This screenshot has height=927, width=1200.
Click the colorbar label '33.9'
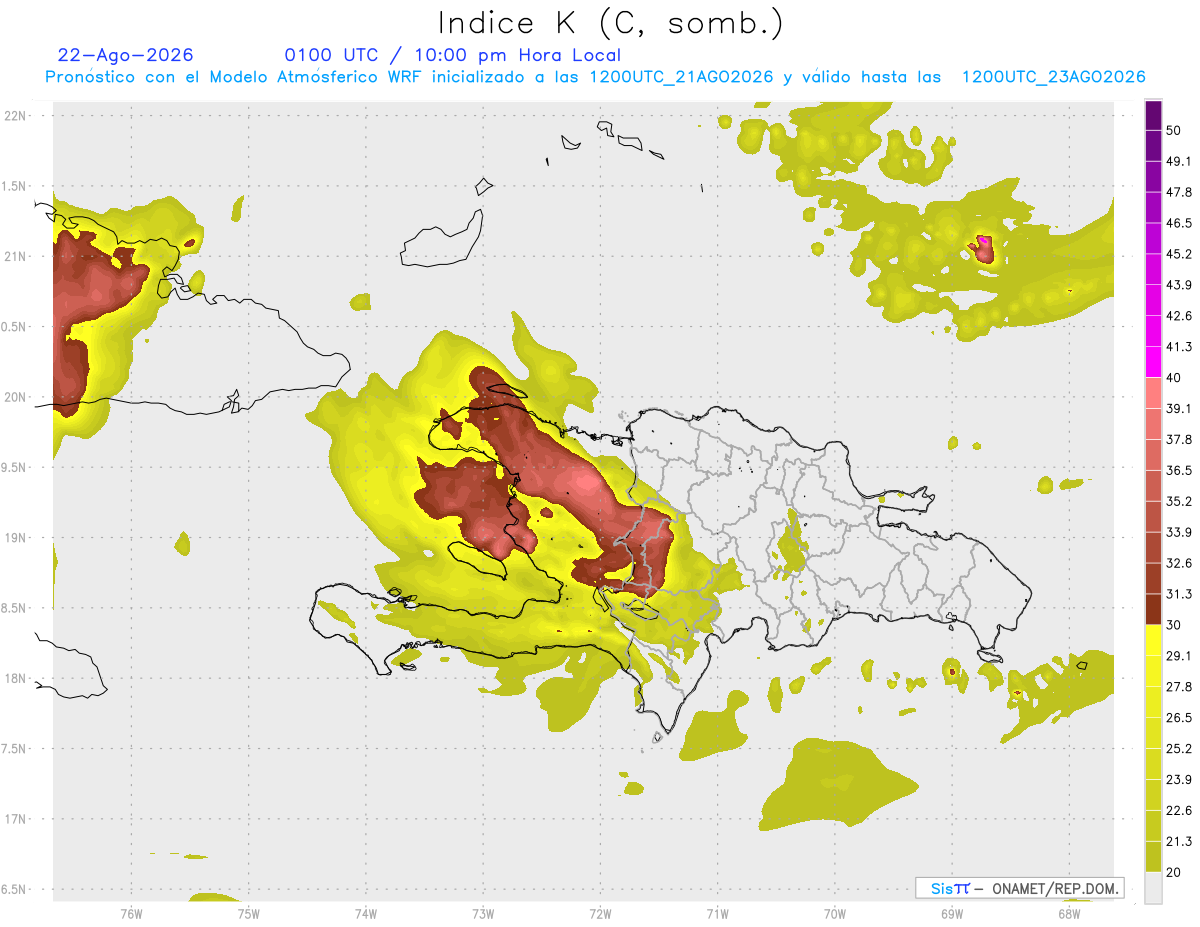(x=1178, y=532)
